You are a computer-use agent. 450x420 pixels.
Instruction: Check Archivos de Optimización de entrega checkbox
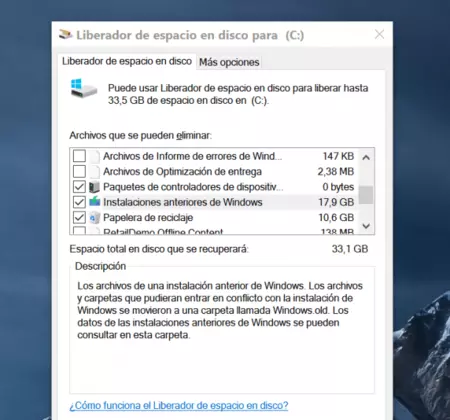coord(79,172)
